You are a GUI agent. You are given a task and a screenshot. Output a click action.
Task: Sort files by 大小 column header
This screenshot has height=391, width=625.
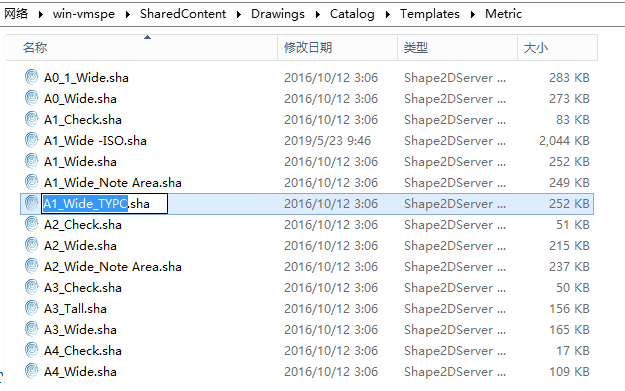click(x=558, y=47)
